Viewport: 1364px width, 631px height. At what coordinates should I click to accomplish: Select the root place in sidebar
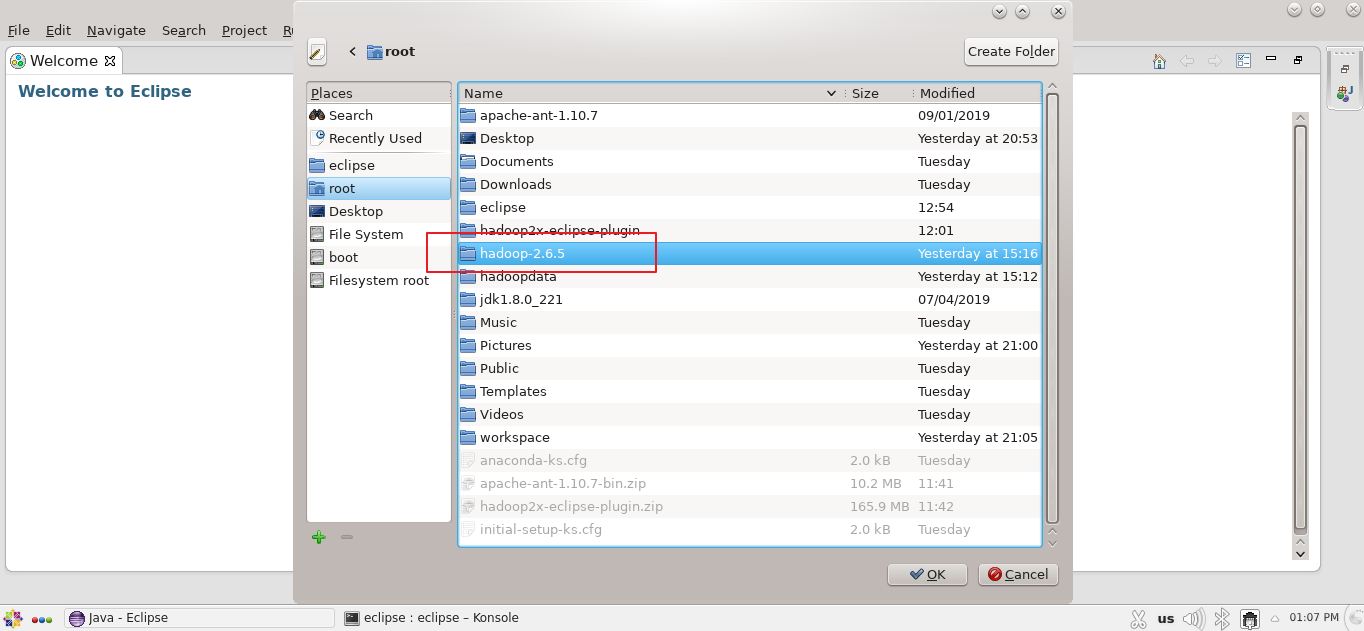click(379, 188)
